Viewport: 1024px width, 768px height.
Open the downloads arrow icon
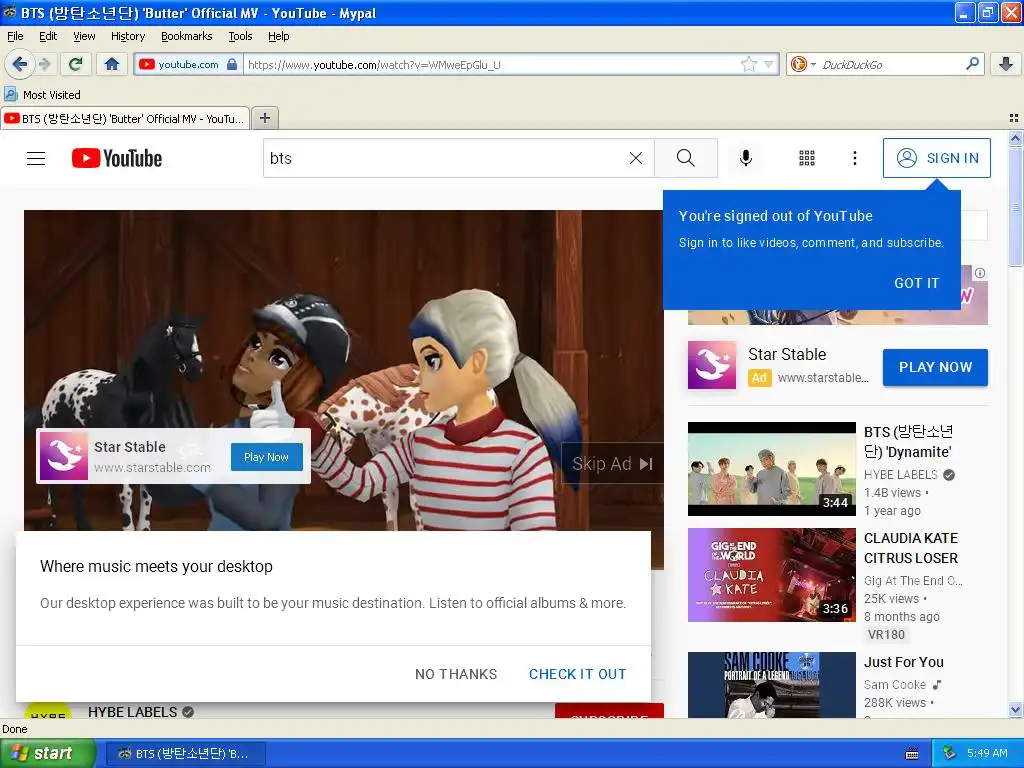pos(1006,64)
